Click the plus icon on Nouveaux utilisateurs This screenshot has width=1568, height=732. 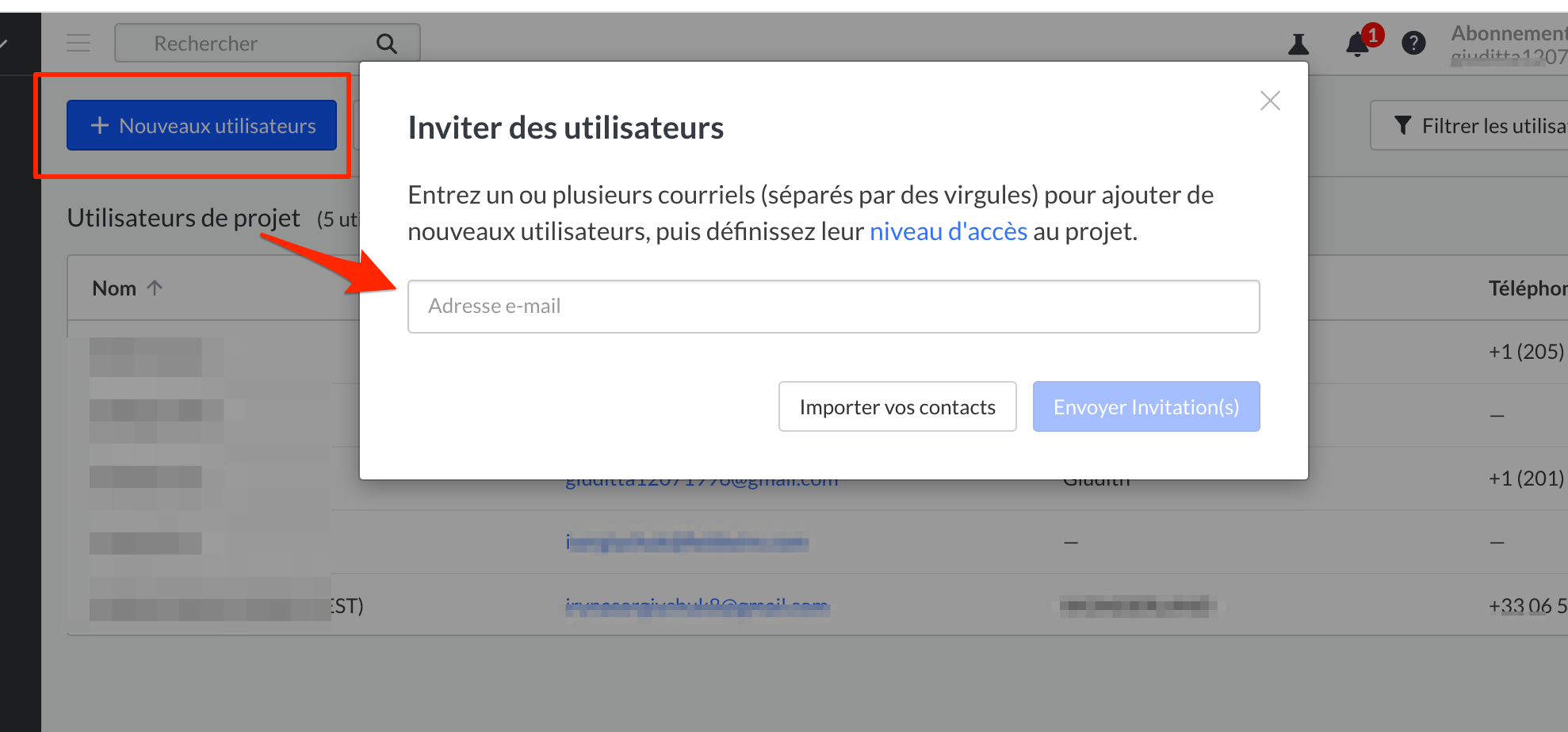coord(100,126)
